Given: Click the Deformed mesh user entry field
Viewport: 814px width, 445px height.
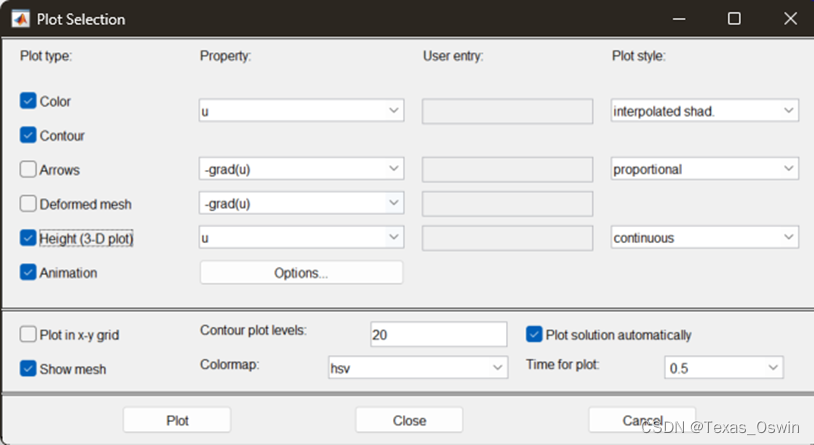Looking at the screenshot, I should click(507, 204).
